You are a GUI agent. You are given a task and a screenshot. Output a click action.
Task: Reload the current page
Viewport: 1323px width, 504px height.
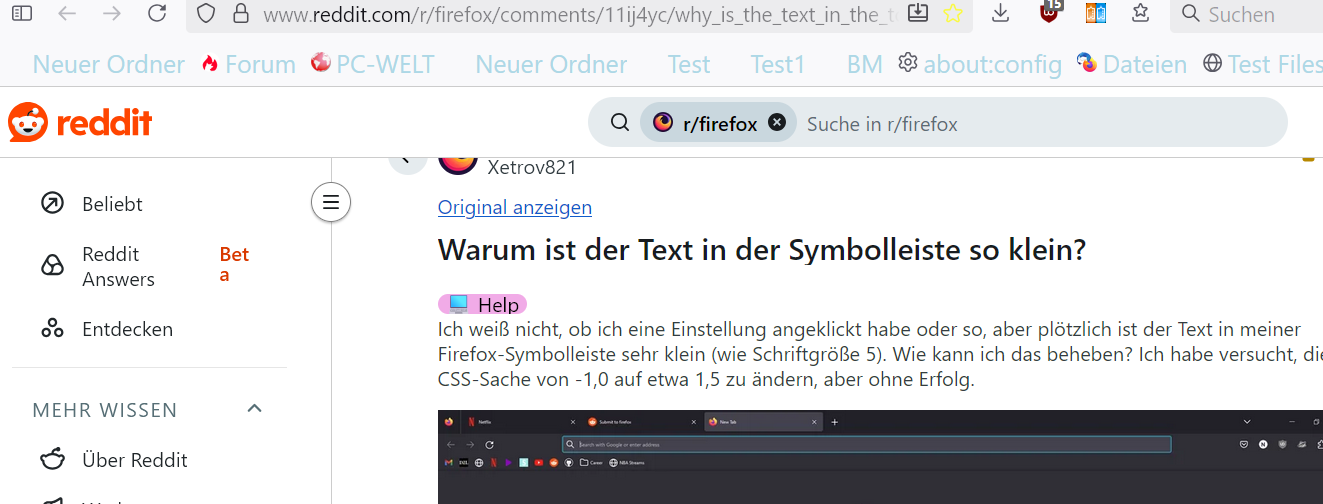157,13
